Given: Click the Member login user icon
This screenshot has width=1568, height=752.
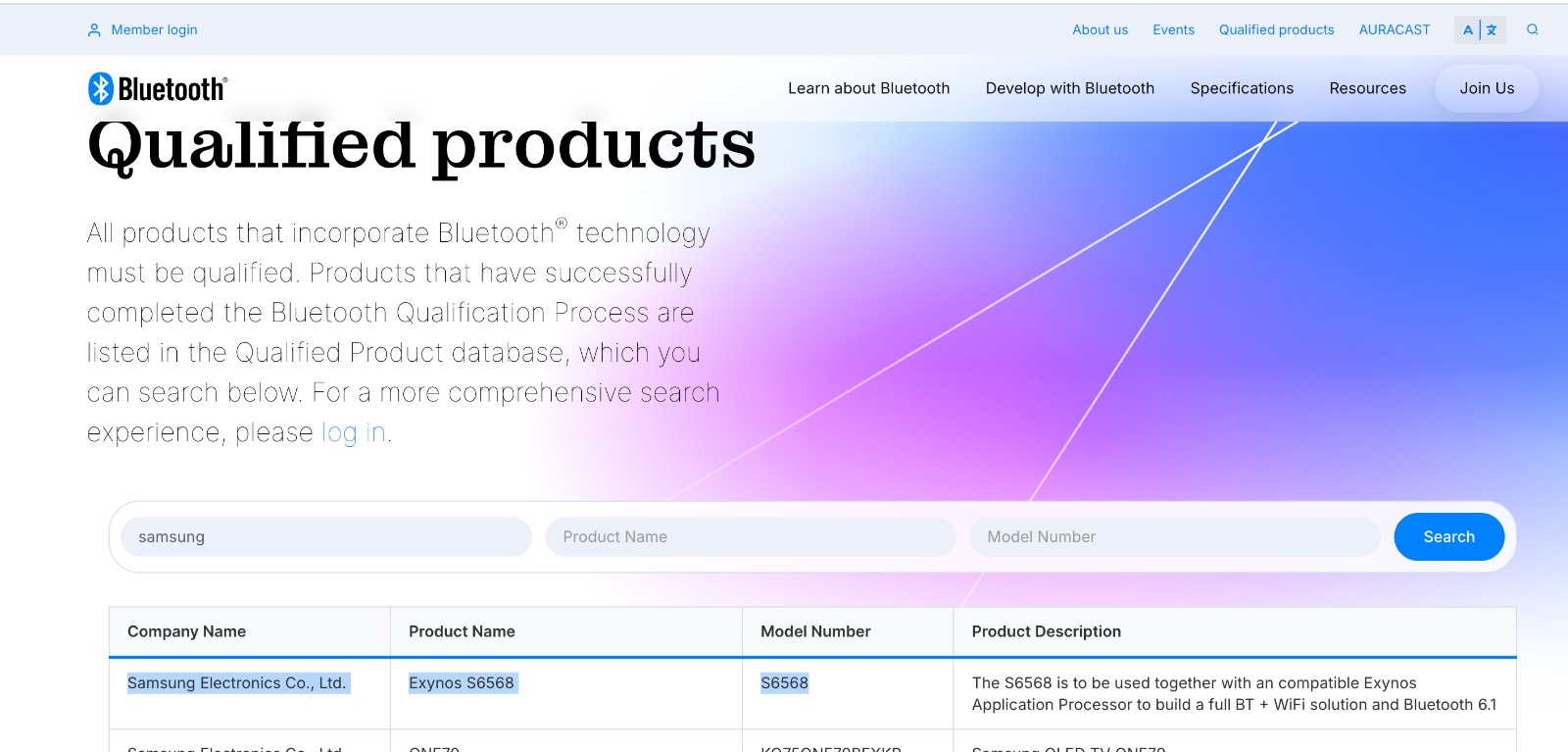Looking at the screenshot, I should (94, 30).
